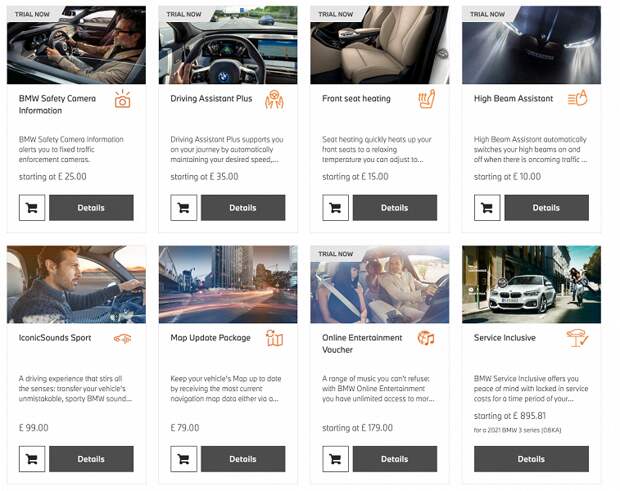This screenshot has height=491, width=620.
Task: Click Trial Now badge on Front seat heating
Action: coord(335,14)
